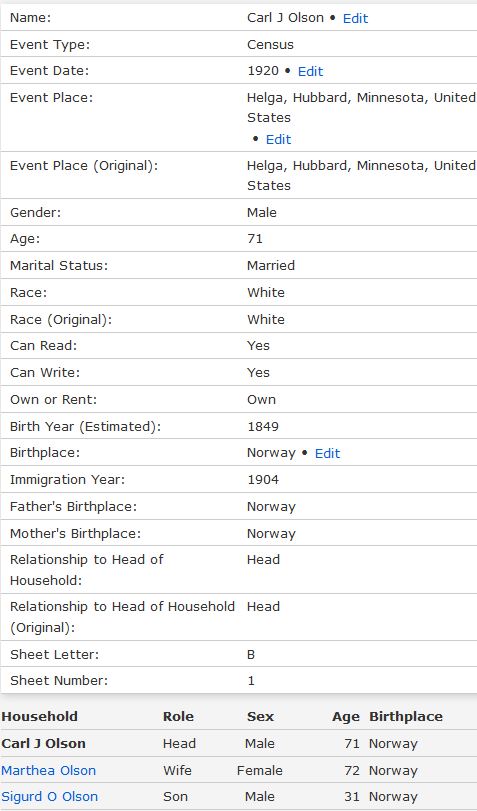This screenshot has height=811, width=477.
Task: Click Edit link next to Carl J Olson name
Action: tap(355, 18)
